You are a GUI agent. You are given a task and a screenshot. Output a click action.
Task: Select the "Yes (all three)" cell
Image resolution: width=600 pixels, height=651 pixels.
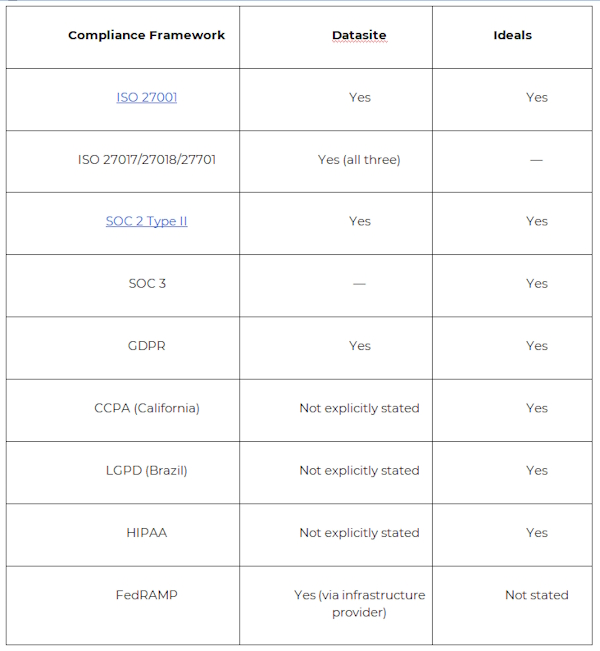359,159
